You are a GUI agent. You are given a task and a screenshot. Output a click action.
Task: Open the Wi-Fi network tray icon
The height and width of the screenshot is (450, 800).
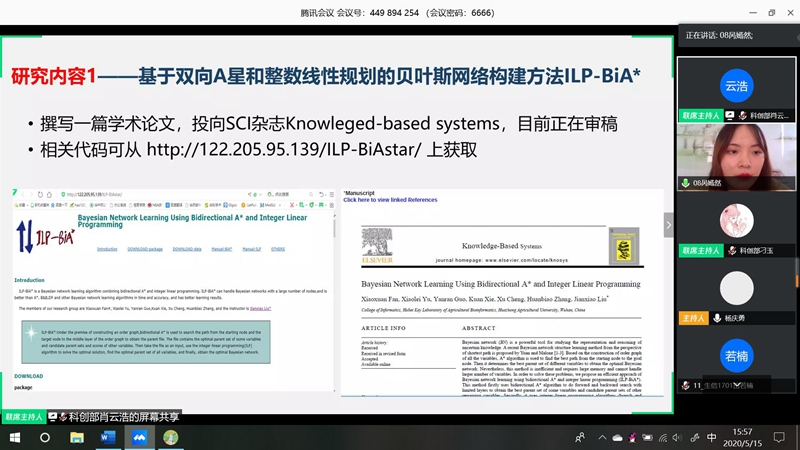coord(663,437)
